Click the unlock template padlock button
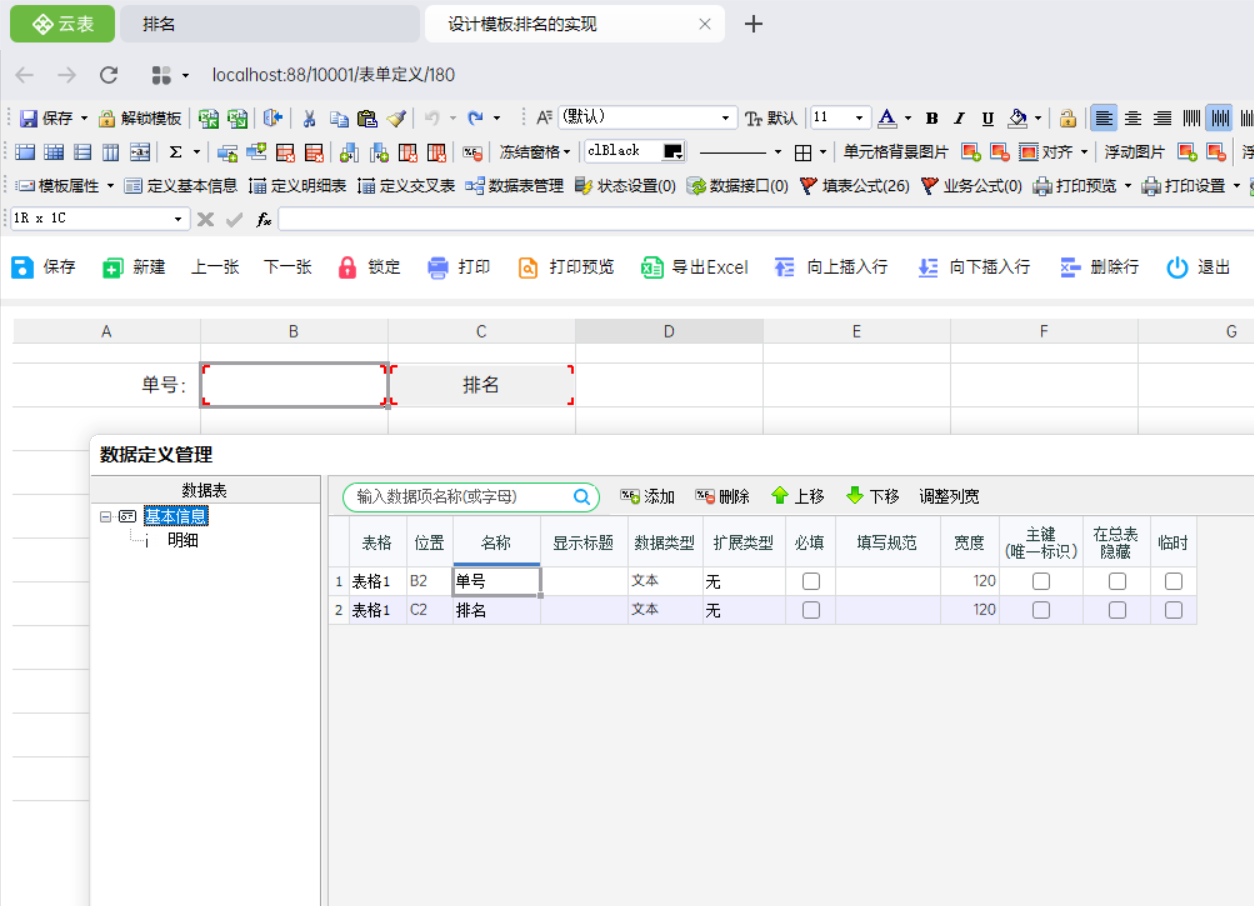 tap(140, 118)
